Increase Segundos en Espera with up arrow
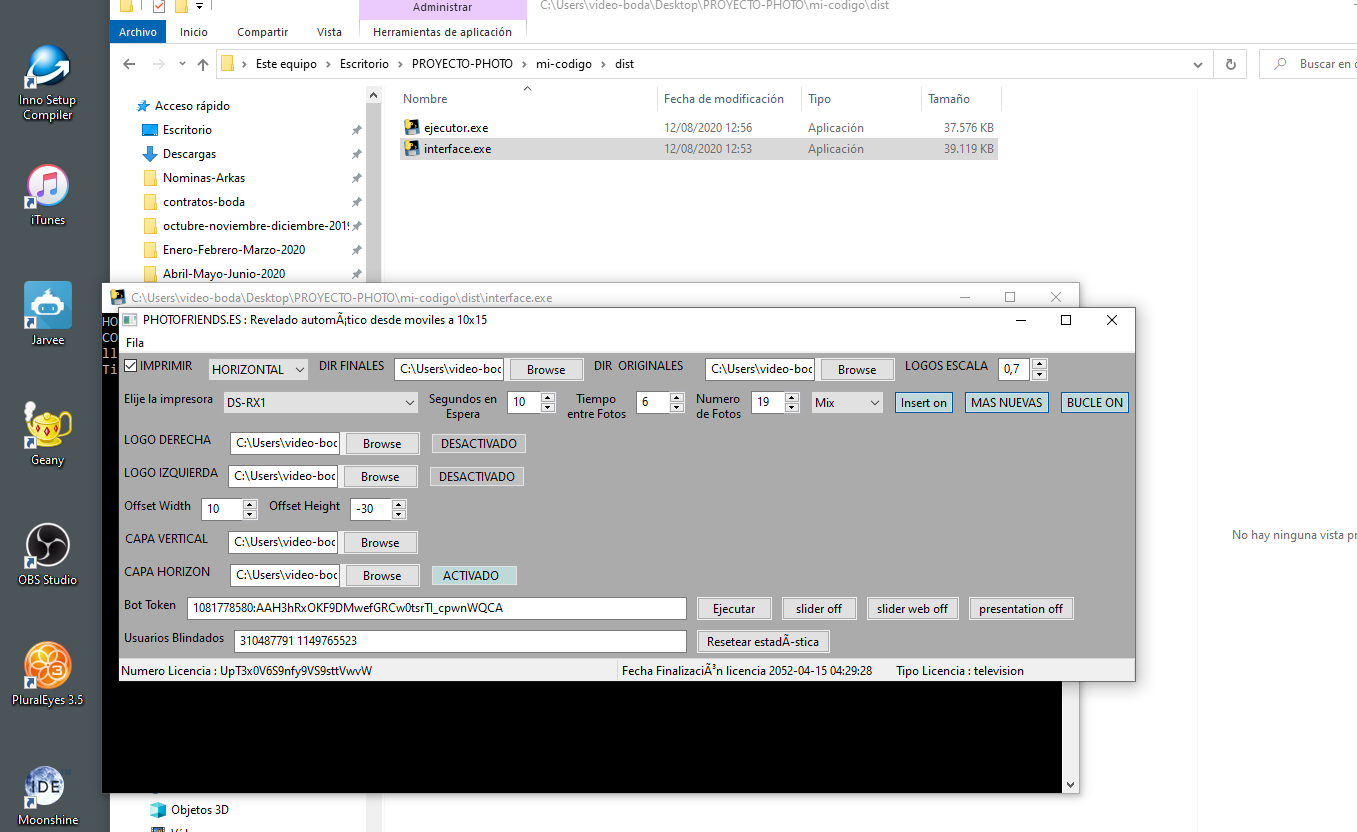Image resolution: width=1357 pixels, height=832 pixels. [x=546, y=397]
